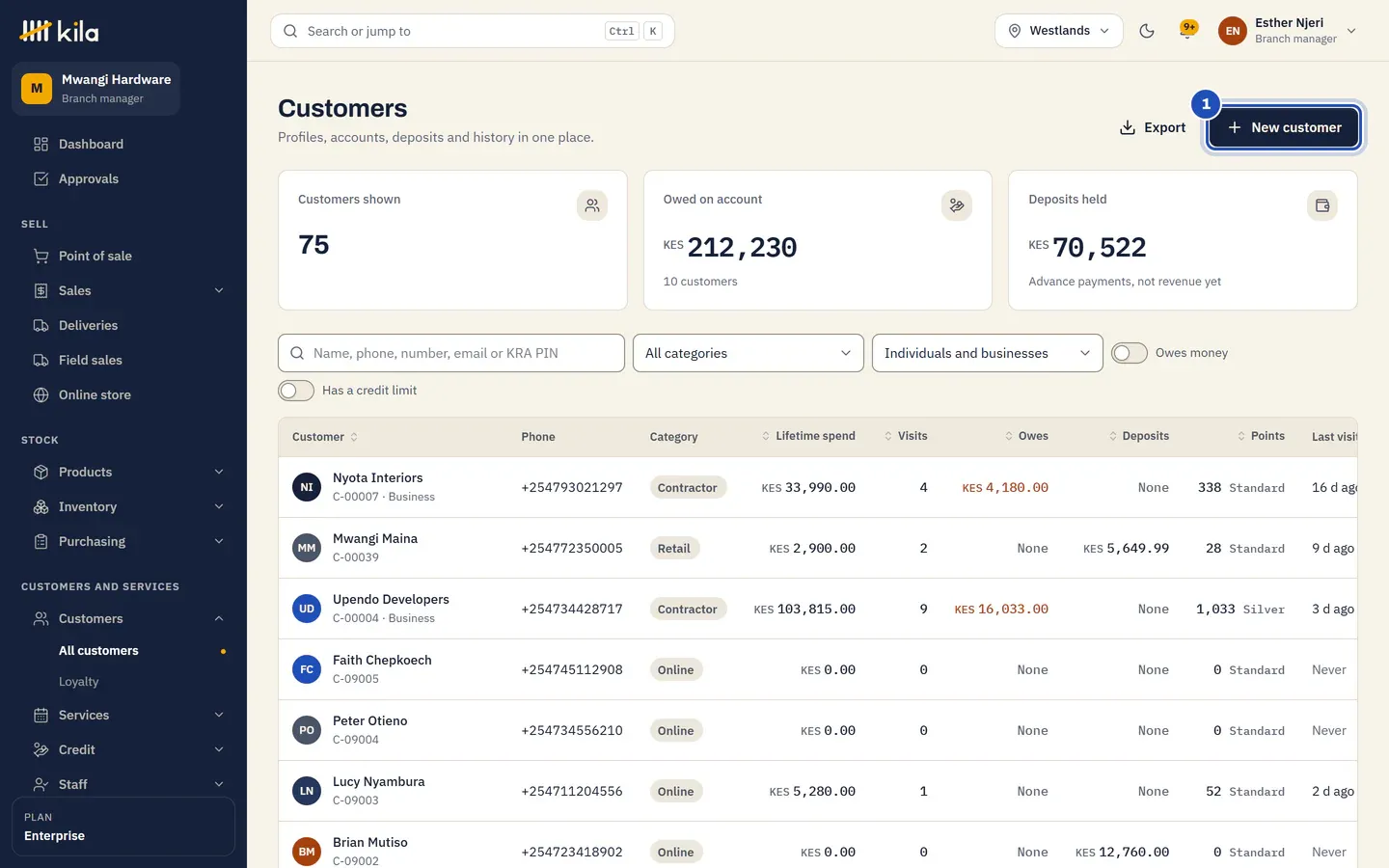This screenshot has height=868, width=1389.
Task: Open the All categories dropdown
Action: (749, 353)
